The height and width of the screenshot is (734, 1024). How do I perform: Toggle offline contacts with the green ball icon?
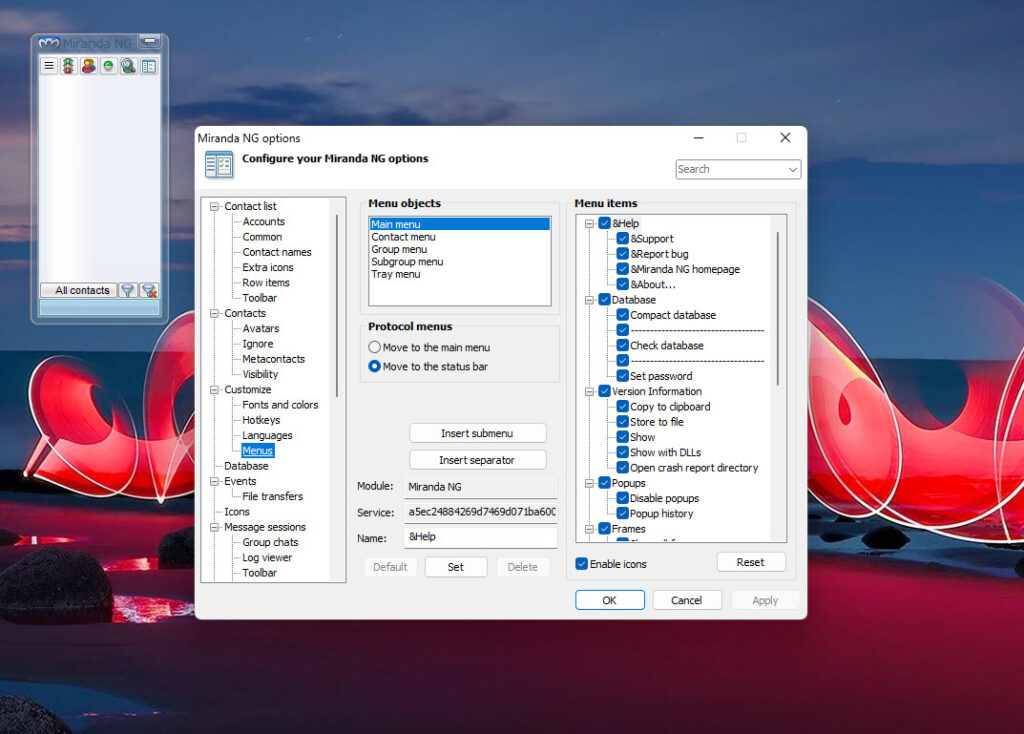[108, 66]
